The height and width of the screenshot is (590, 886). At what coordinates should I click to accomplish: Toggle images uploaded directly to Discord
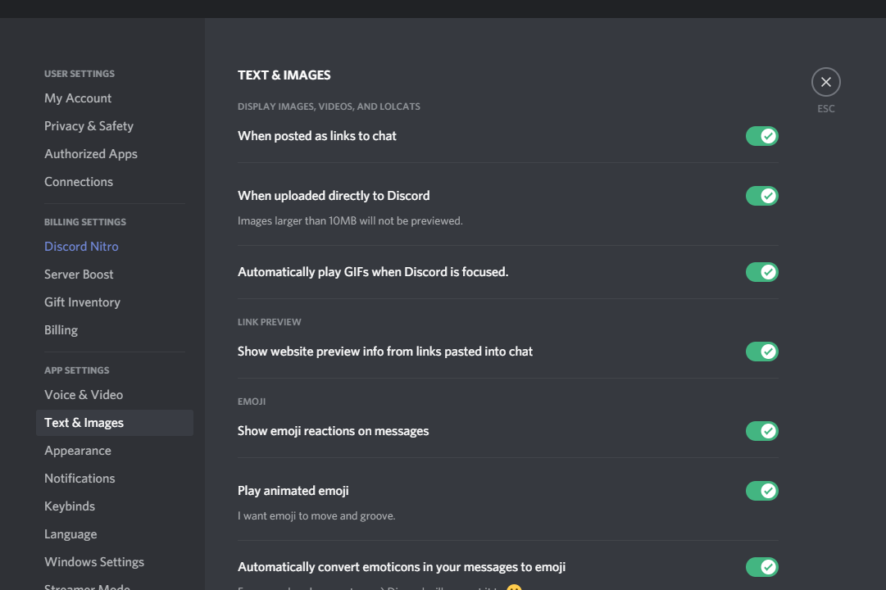pyautogui.click(x=762, y=196)
